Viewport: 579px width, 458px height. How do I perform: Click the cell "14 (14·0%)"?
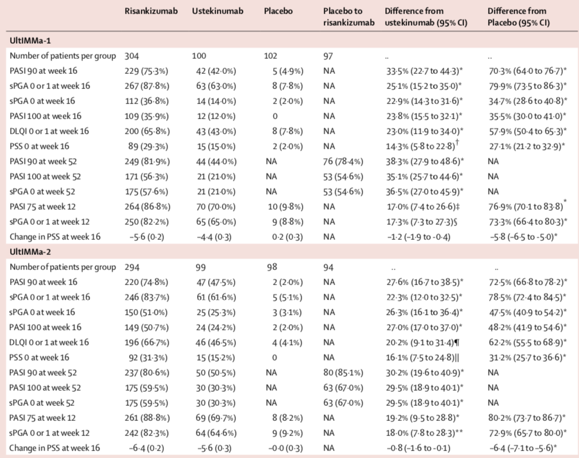tap(216, 101)
